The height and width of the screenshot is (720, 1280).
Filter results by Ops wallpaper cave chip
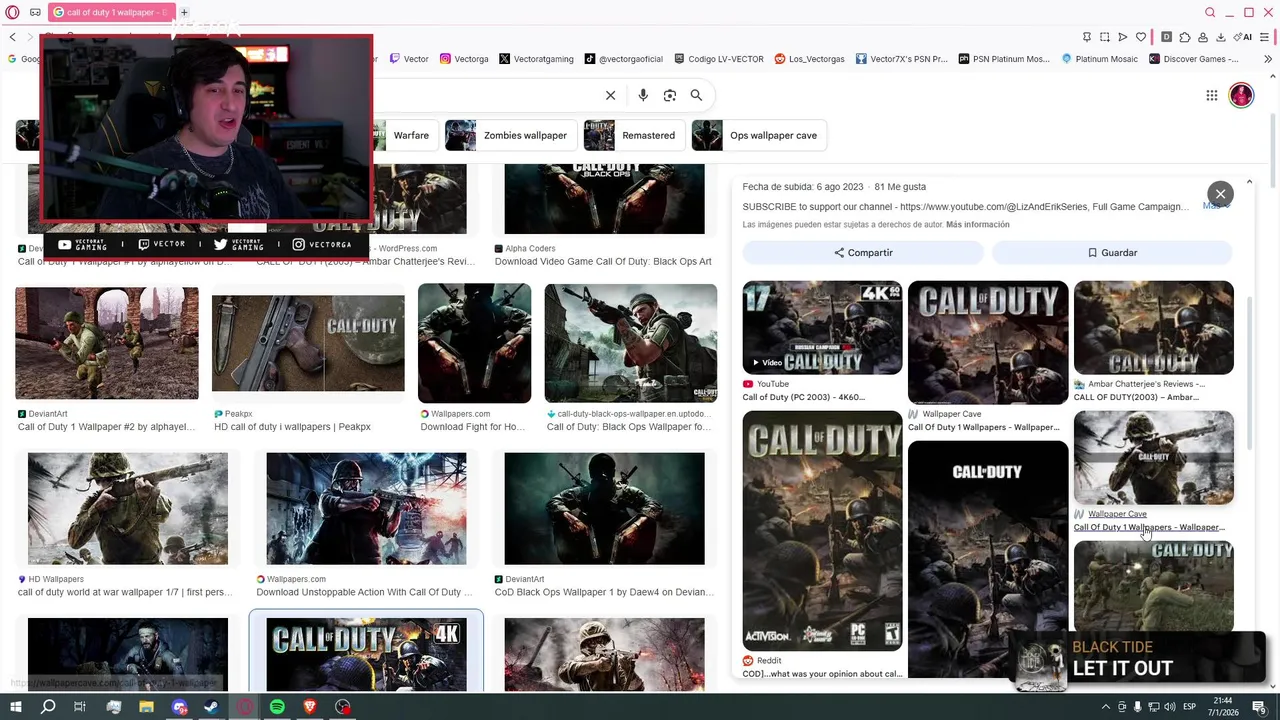(x=759, y=135)
